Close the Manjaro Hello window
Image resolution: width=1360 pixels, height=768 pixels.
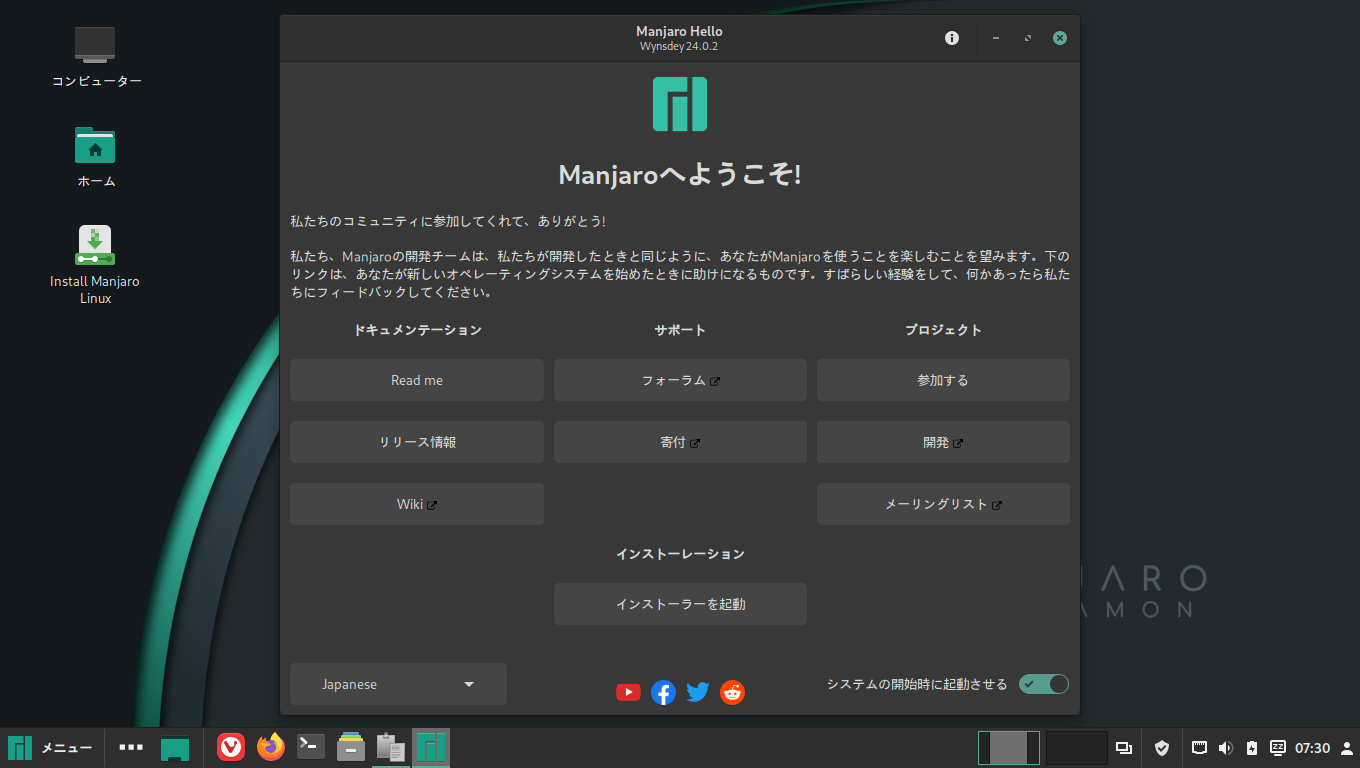(x=1060, y=38)
